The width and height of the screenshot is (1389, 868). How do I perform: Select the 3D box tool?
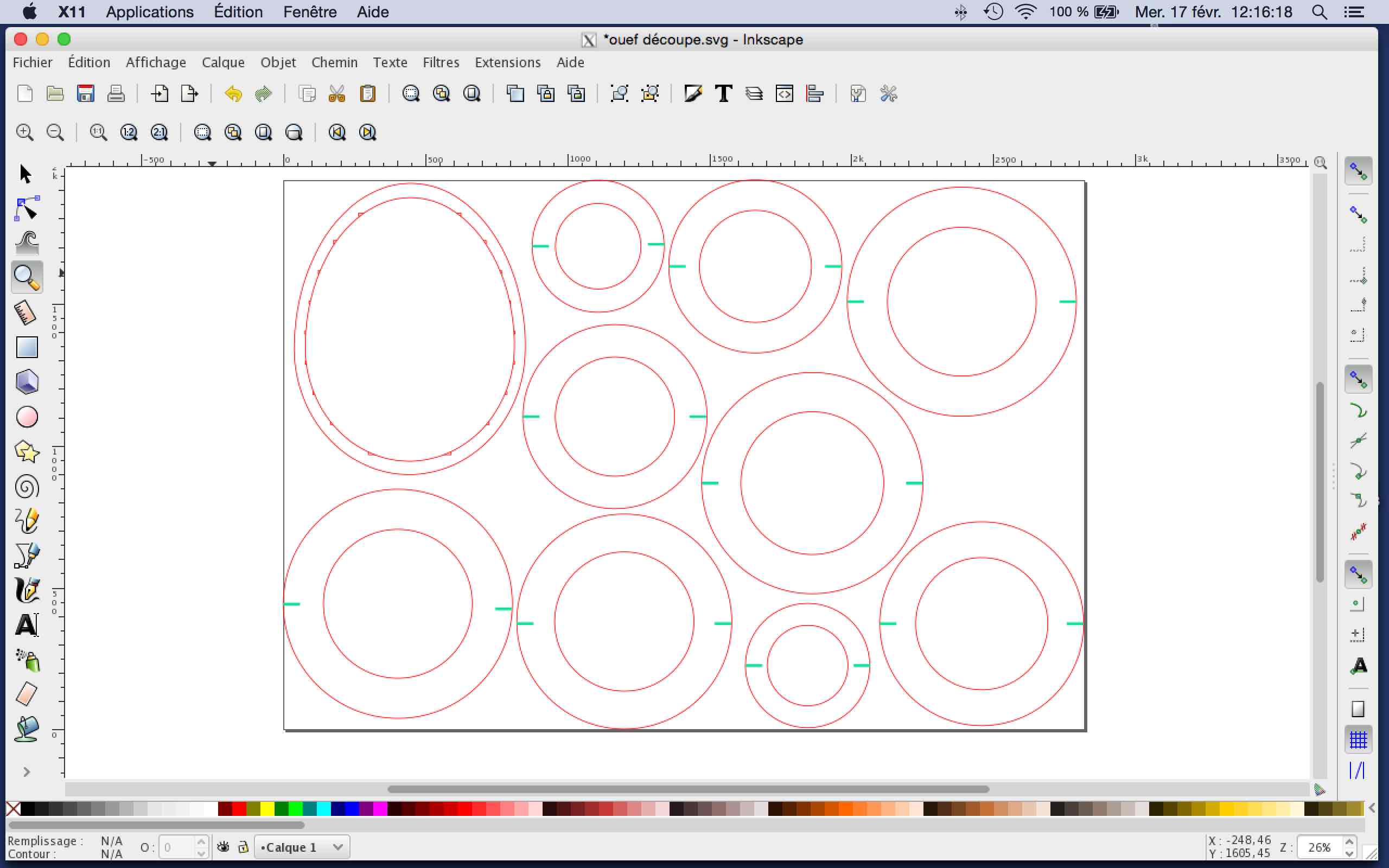[27, 382]
